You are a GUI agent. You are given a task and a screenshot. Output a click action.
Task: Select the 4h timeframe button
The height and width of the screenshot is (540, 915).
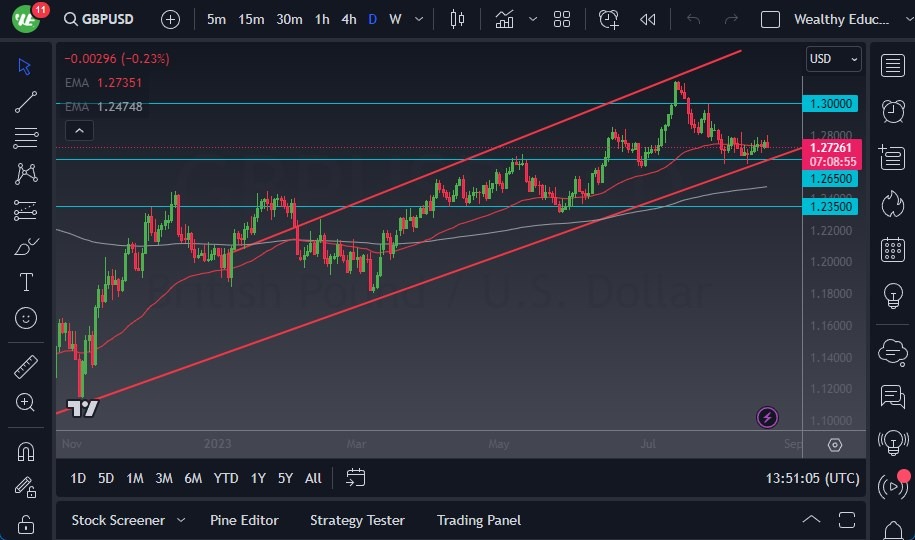point(349,19)
